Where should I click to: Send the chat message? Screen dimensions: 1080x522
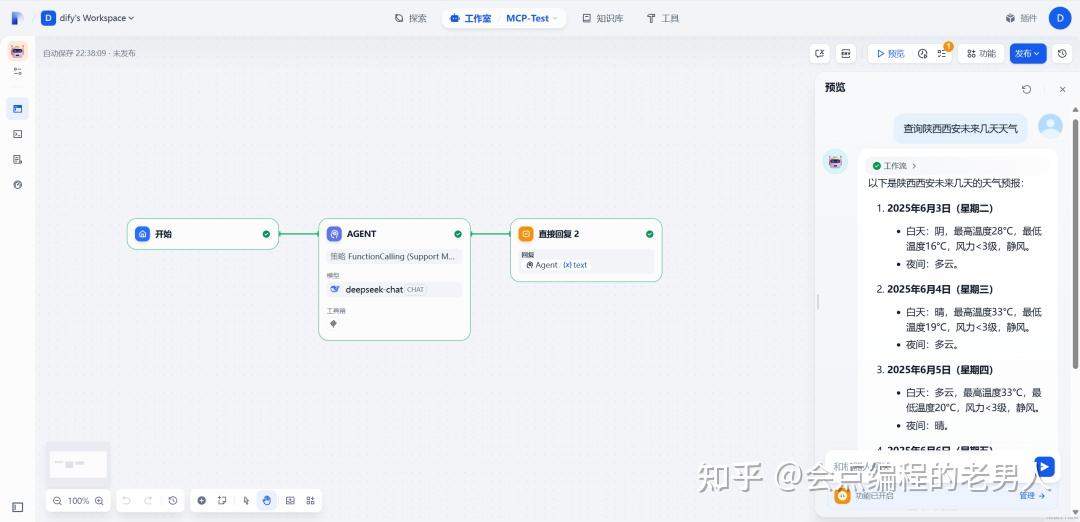pyautogui.click(x=1045, y=467)
